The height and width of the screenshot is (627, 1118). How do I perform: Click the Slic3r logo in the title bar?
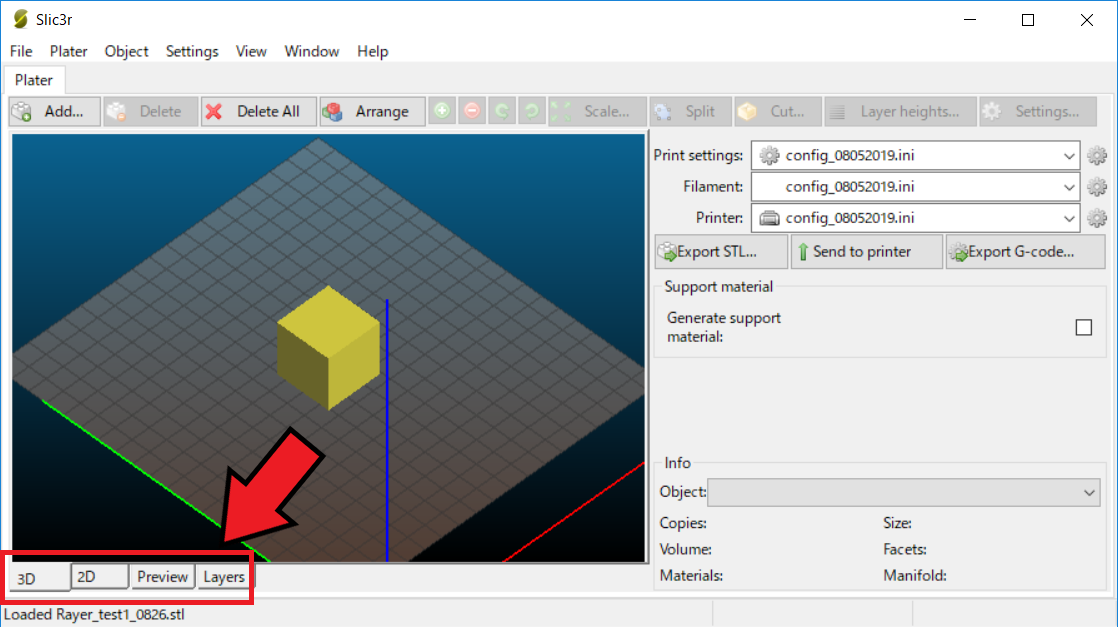pos(21,19)
